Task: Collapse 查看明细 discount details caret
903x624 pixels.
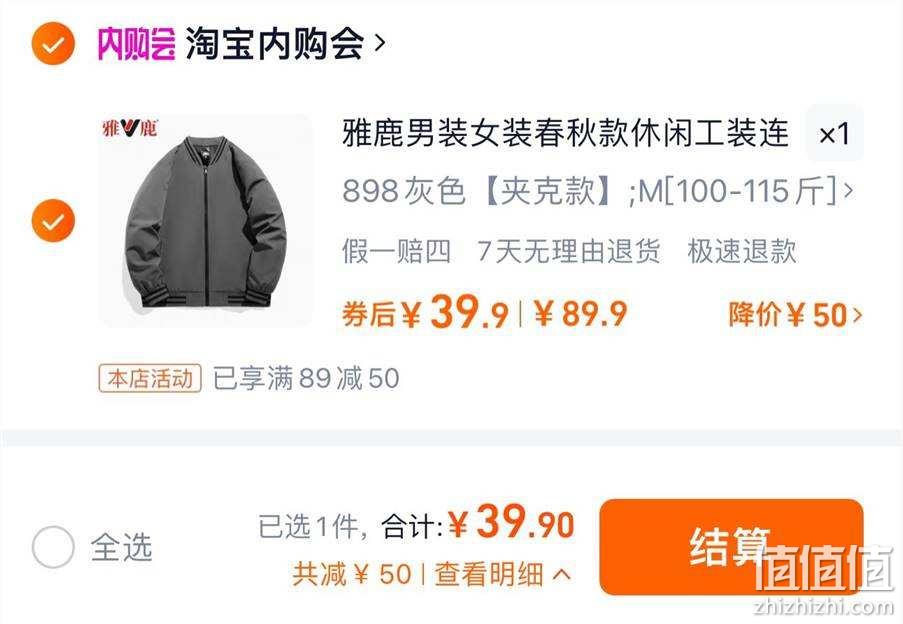Action: tap(561, 574)
